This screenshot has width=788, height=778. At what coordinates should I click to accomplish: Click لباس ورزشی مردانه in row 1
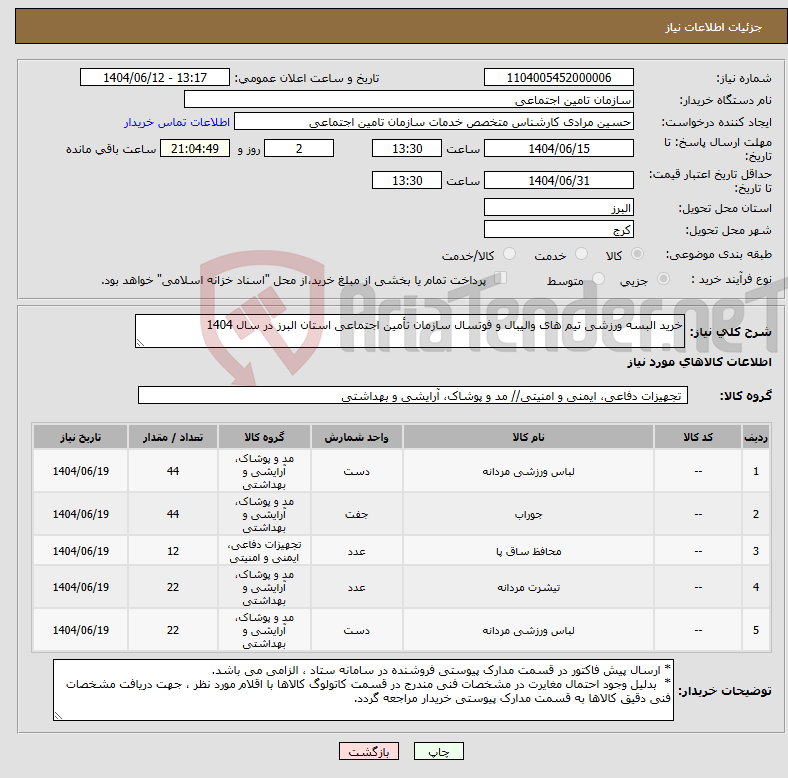click(528, 471)
